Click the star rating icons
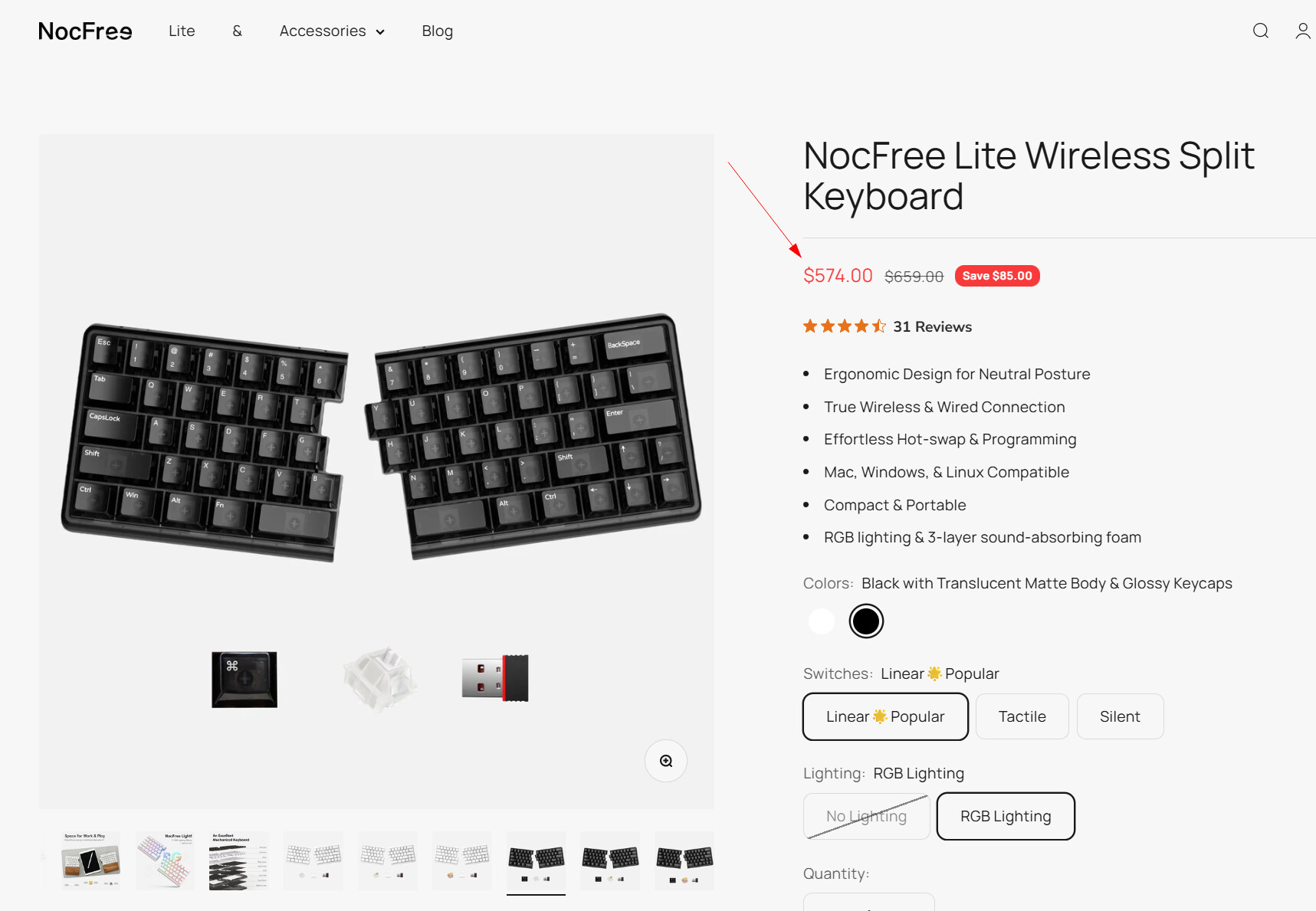This screenshot has width=1316, height=911. [844, 326]
